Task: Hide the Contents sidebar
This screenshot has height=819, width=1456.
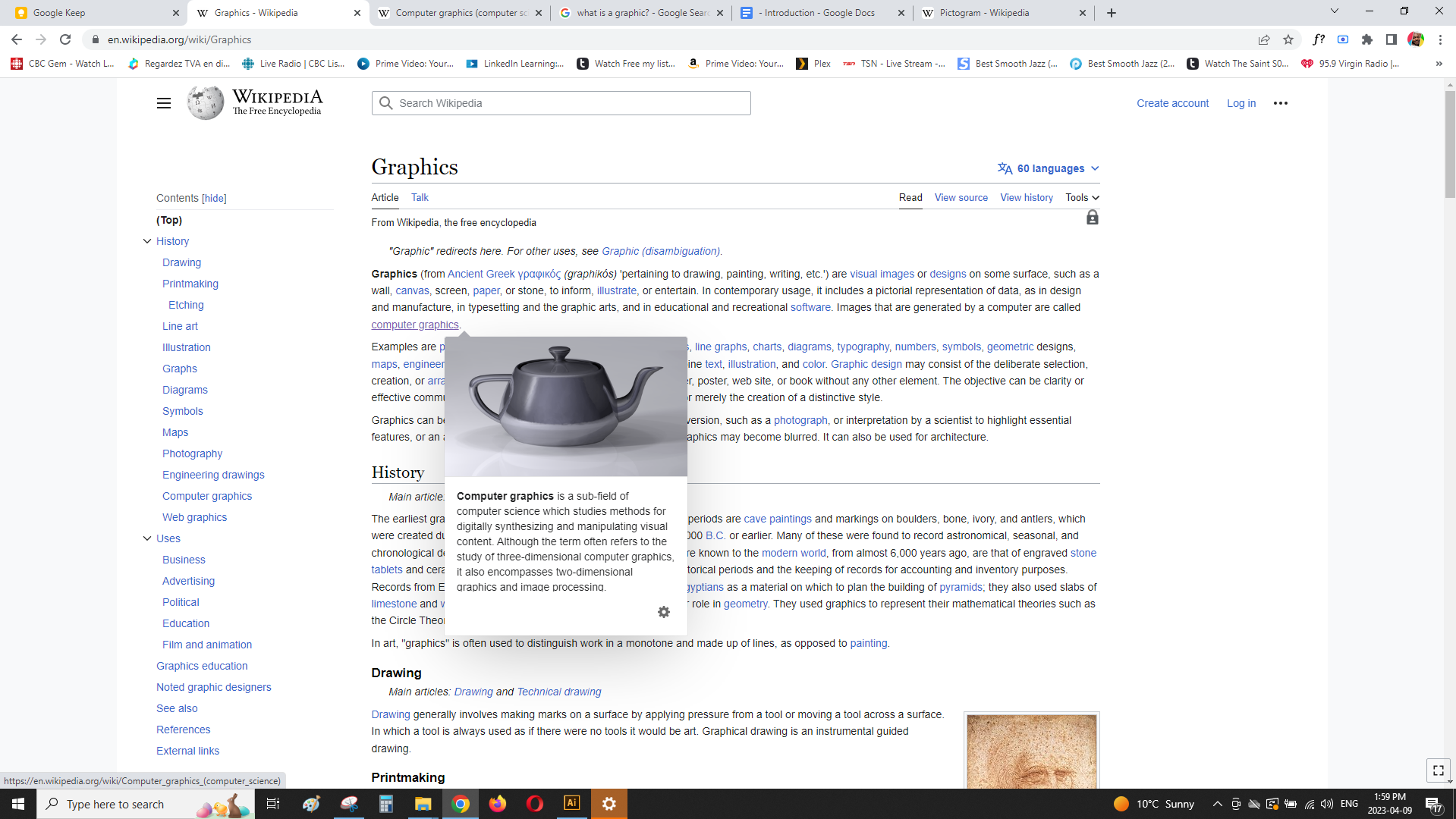Action: tap(214, 199)
